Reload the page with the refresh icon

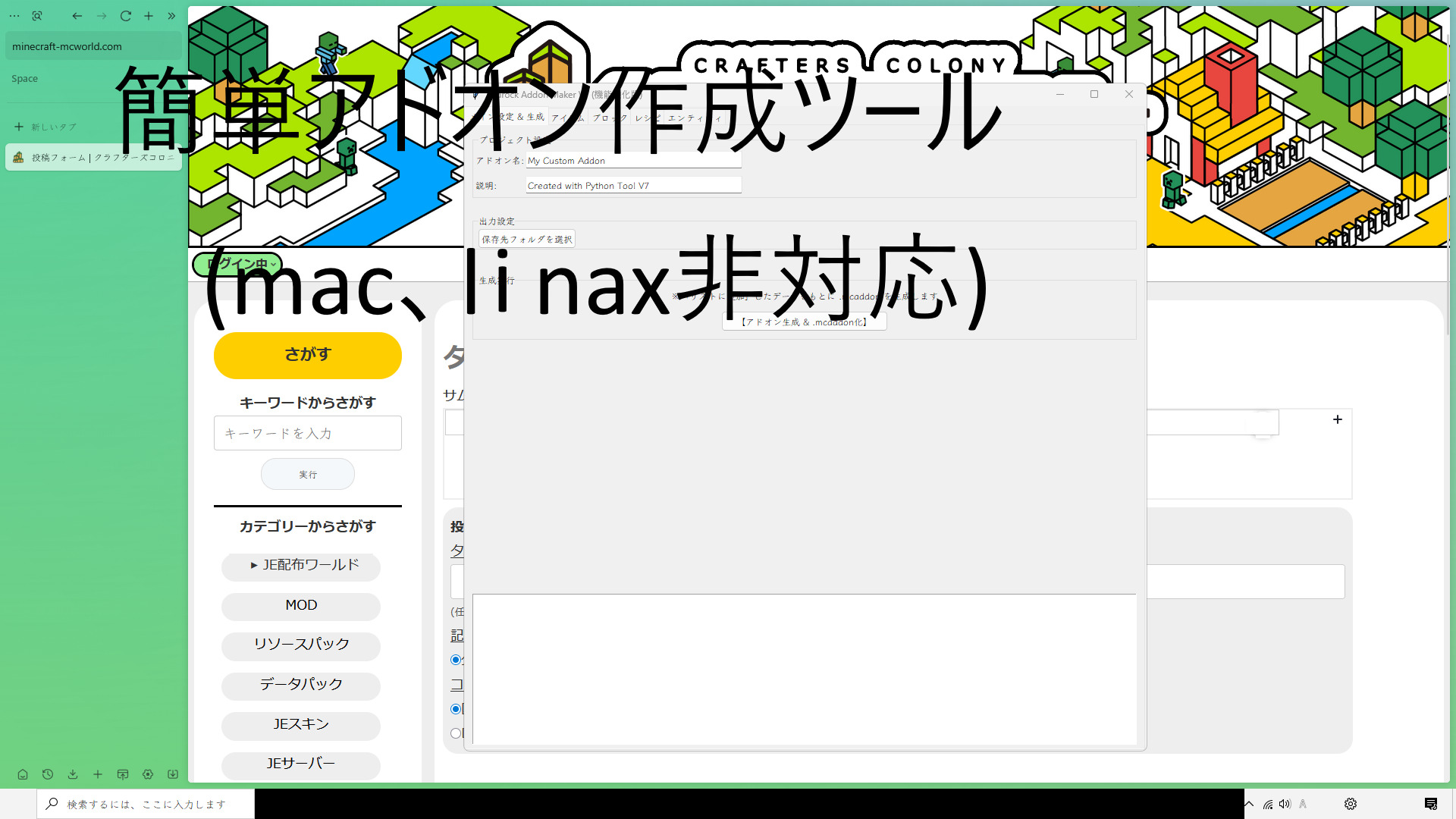(126, 16)
